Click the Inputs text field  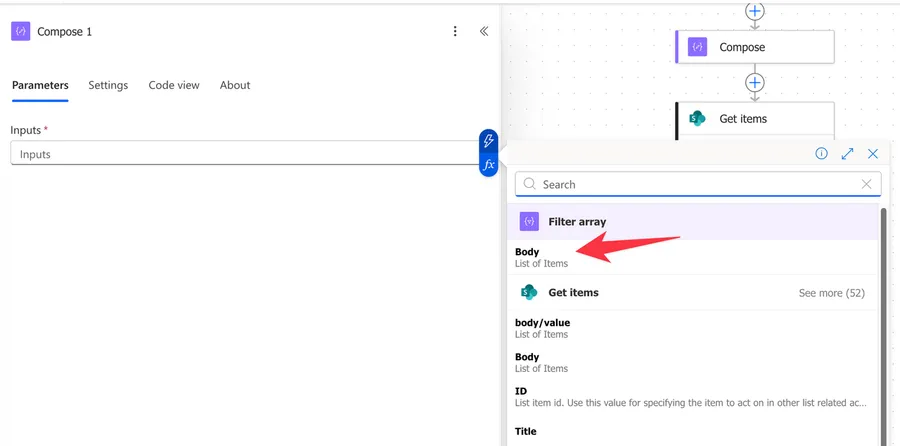240,154
